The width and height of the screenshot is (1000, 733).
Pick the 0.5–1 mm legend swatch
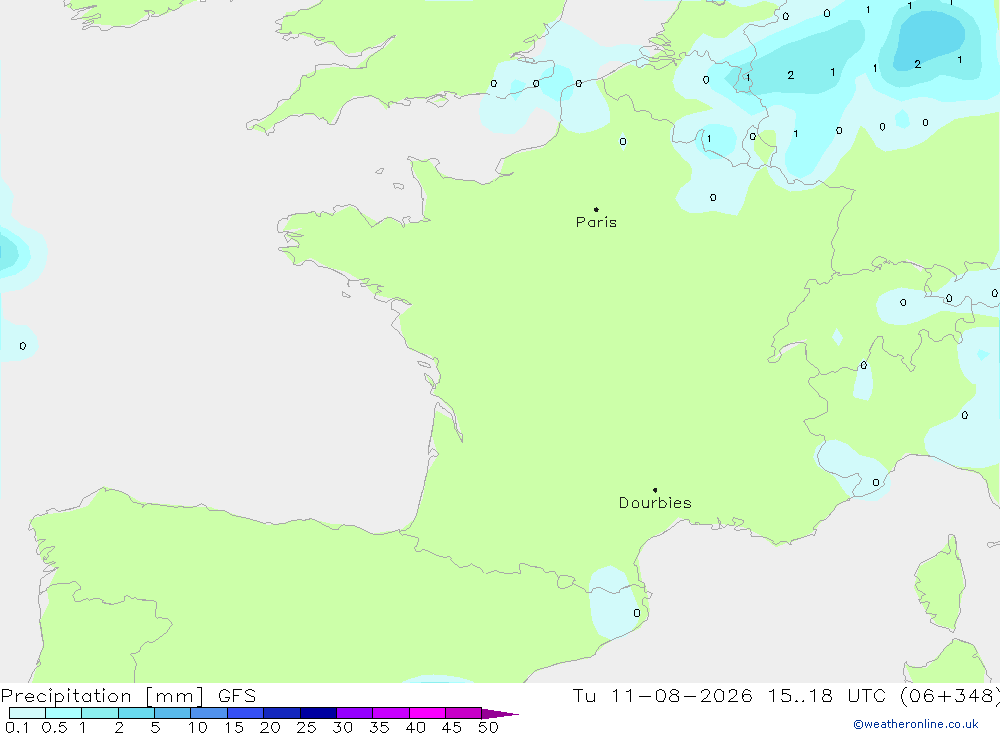[x=64, y=713]
